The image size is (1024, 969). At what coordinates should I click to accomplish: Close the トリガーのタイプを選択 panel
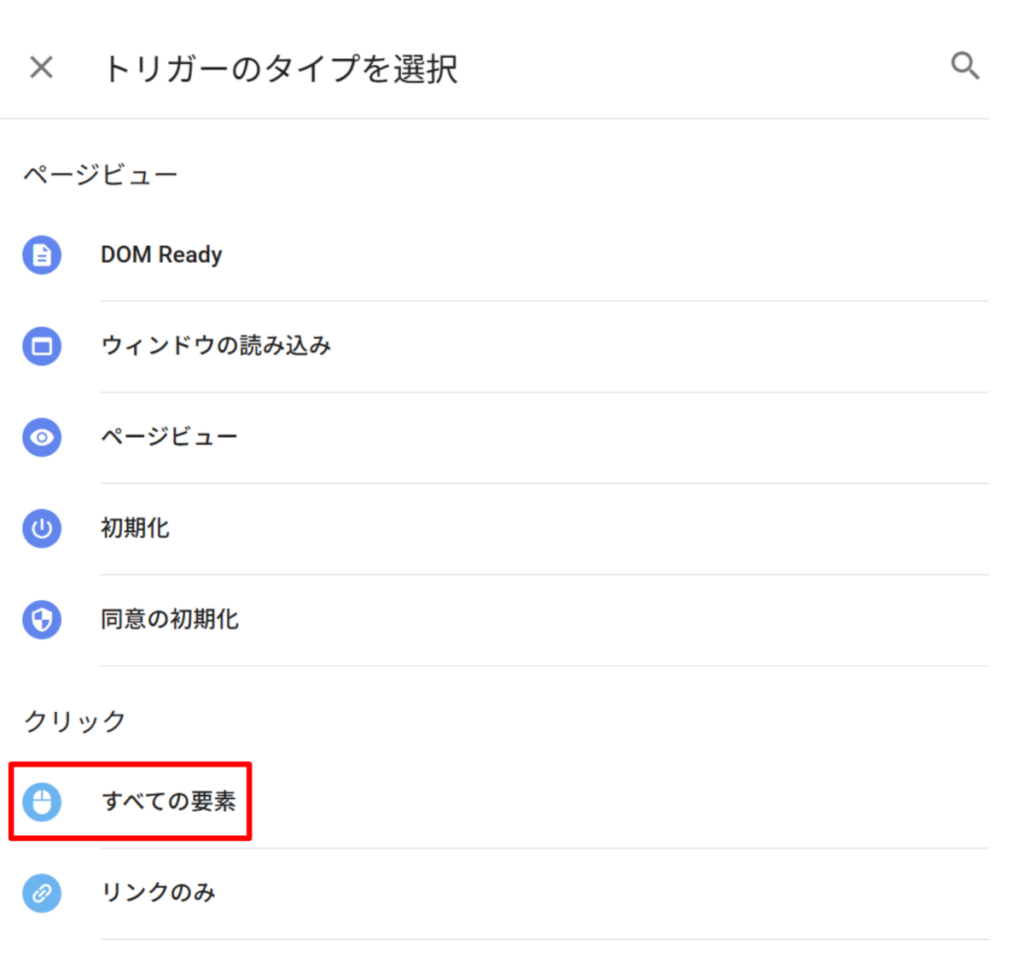click(x=41, y=68)
